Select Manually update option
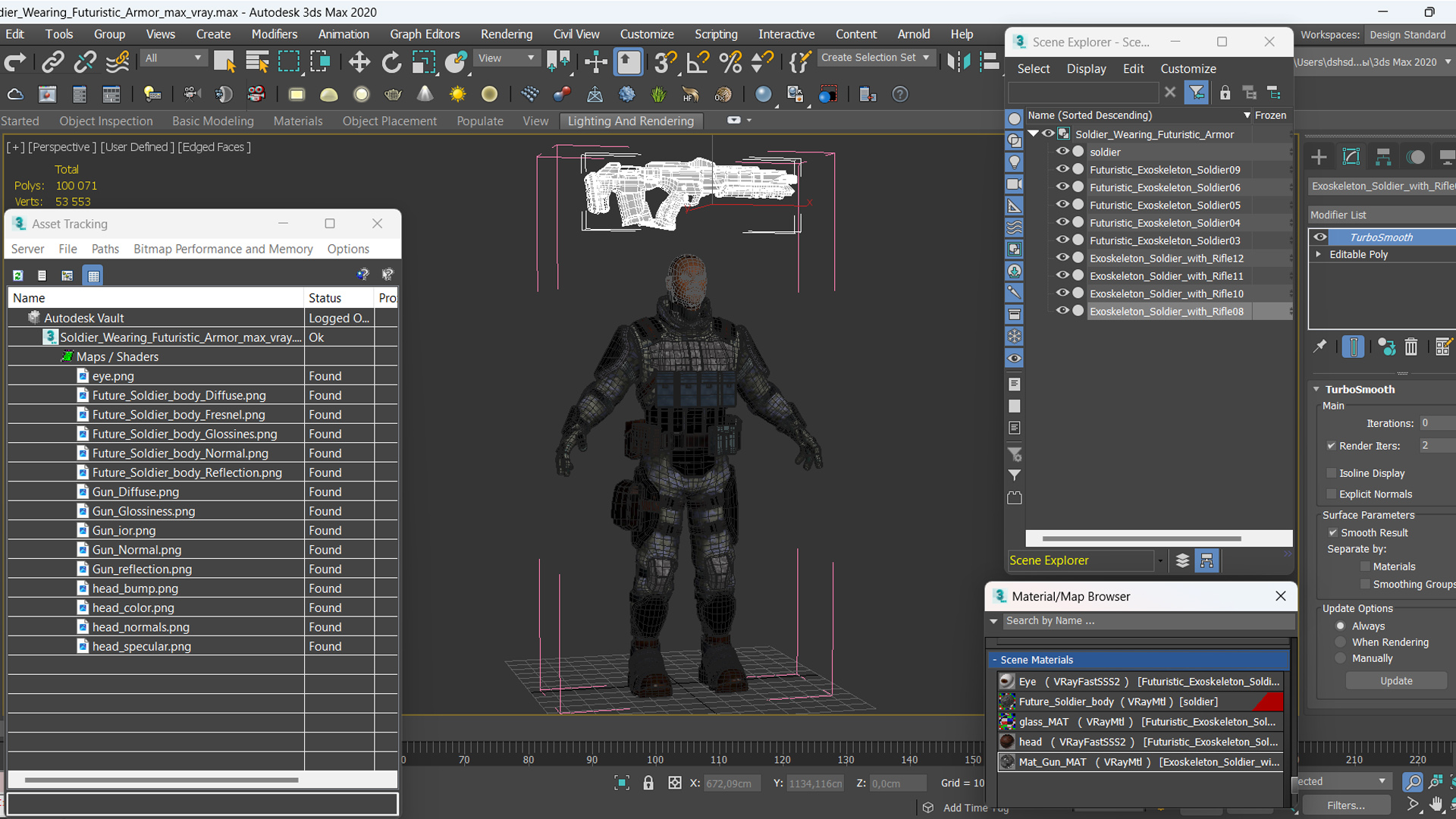Image resolution: width=1456 pixels, height=819 pixels. coord(1341,658)
